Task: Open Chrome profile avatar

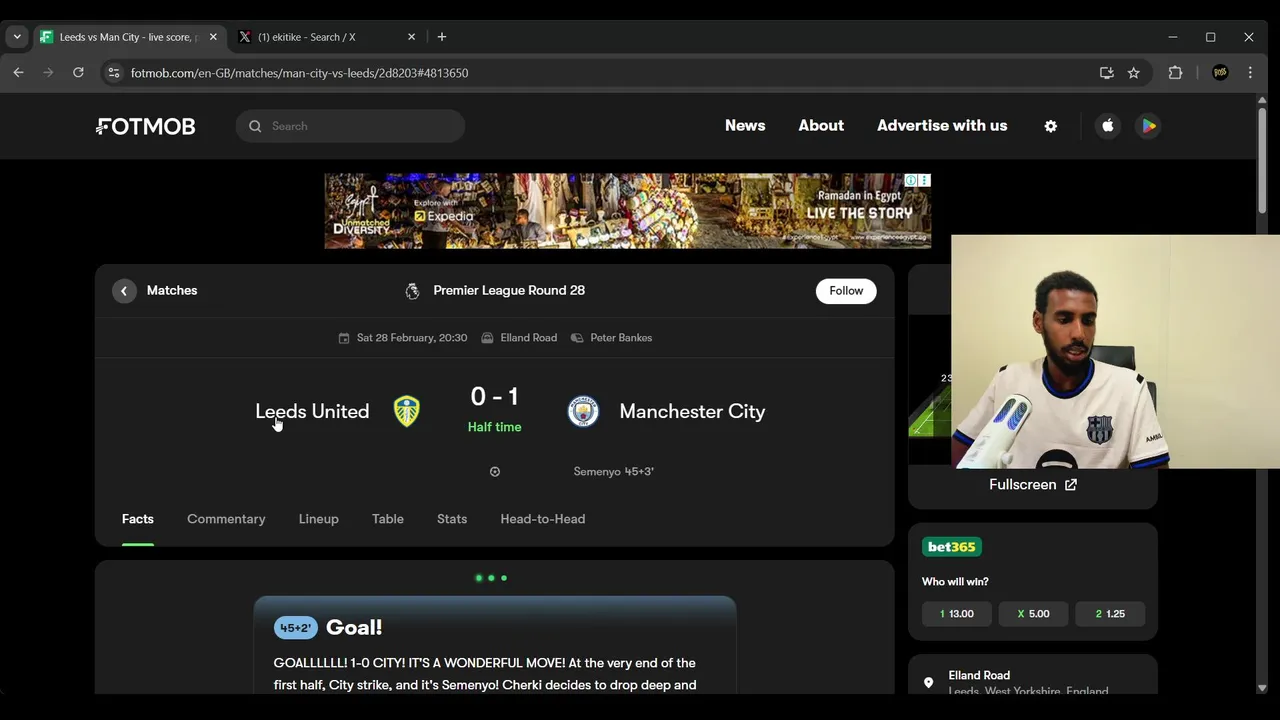Action: point(1220,73)
